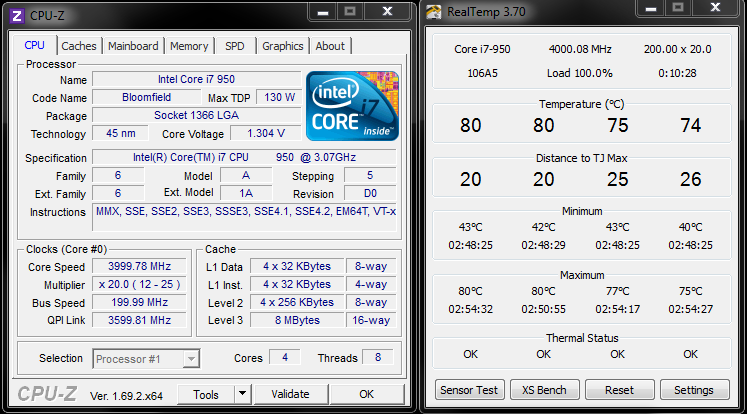Click the Intel Core i7 inside logo
747x414 pixels.
pos(352,106)
